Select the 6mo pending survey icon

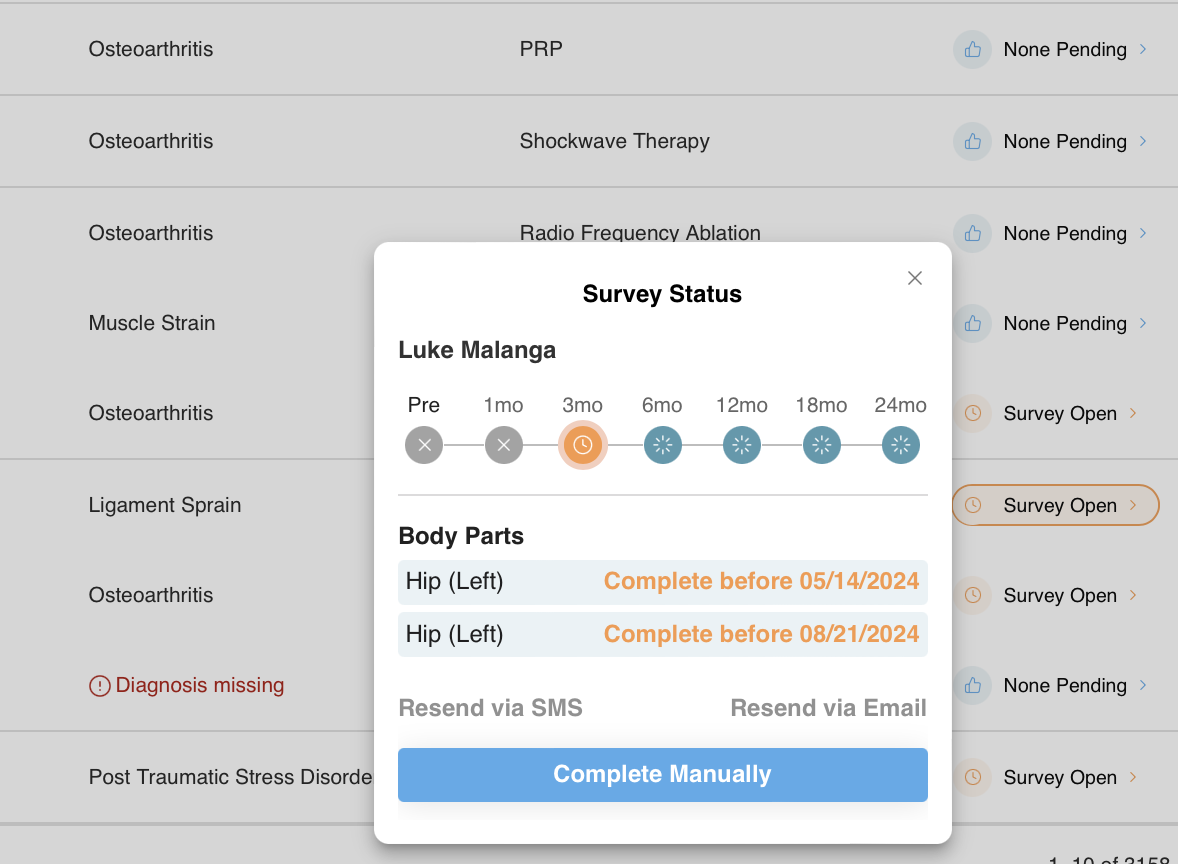point(662,445)
